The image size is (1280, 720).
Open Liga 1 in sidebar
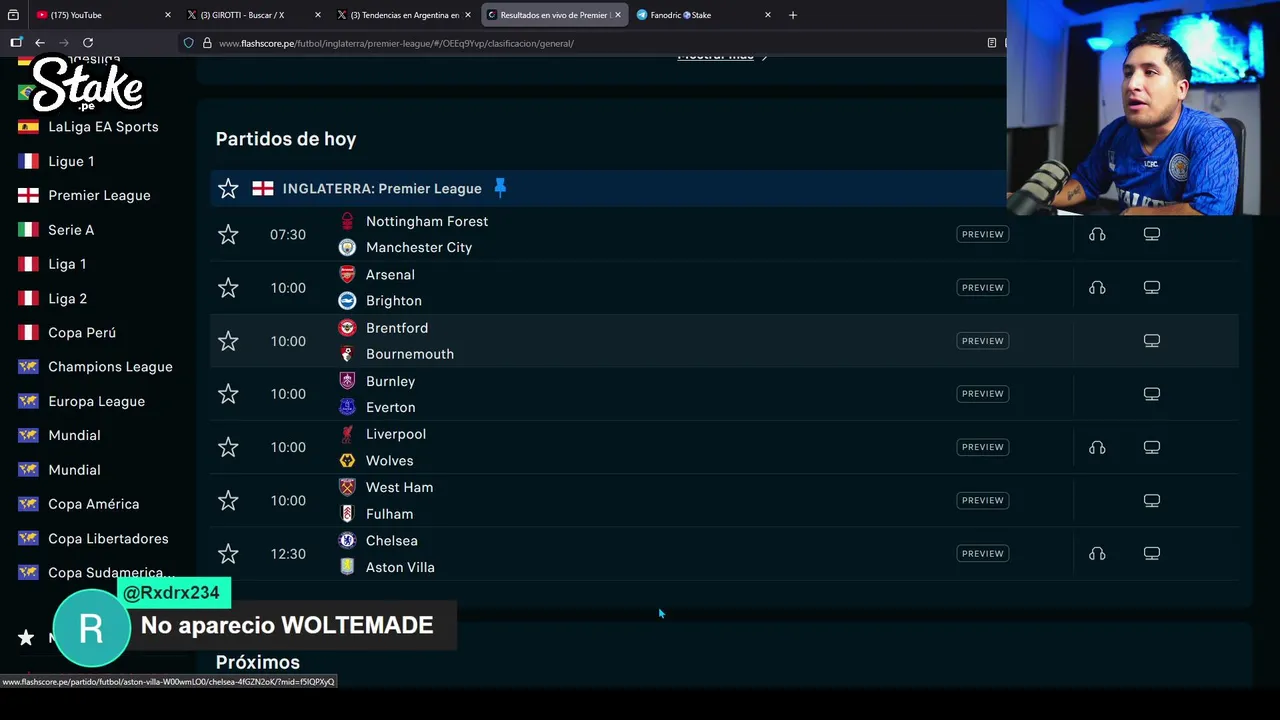coord(67,264)
